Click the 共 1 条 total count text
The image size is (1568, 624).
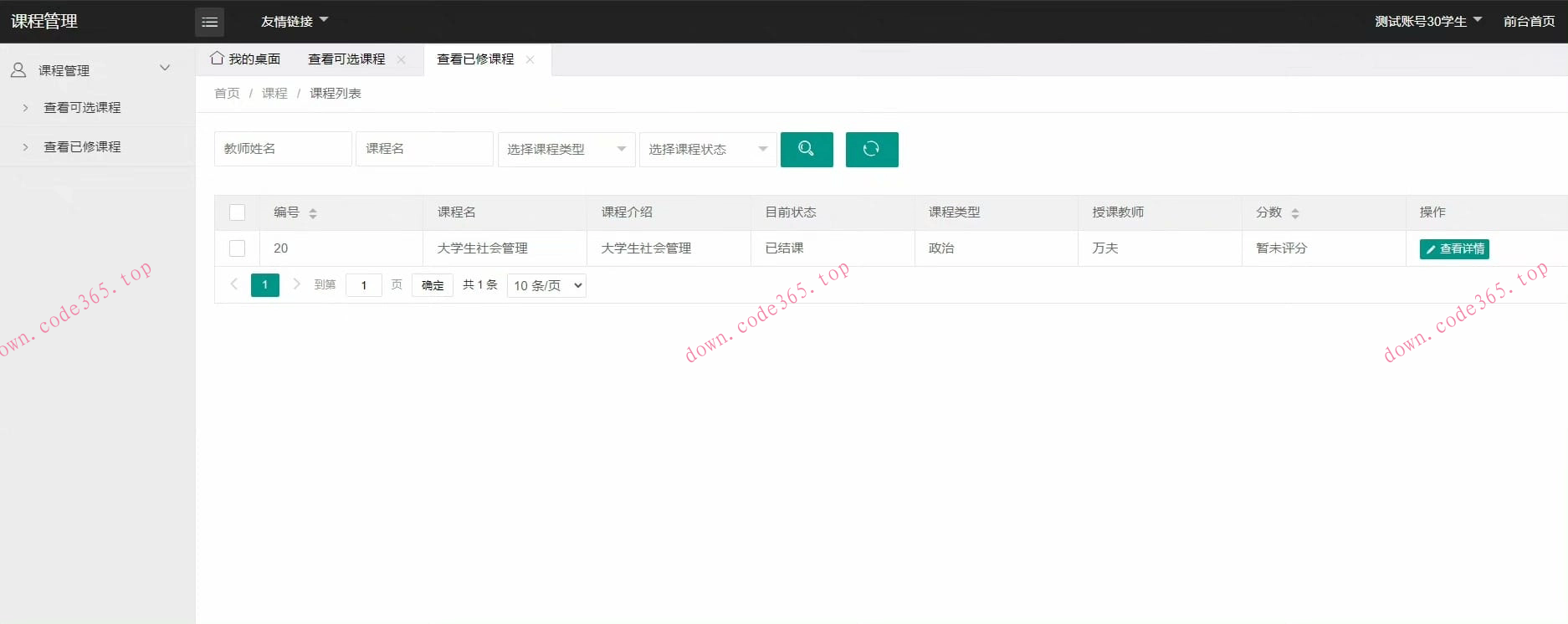point(480,285)
